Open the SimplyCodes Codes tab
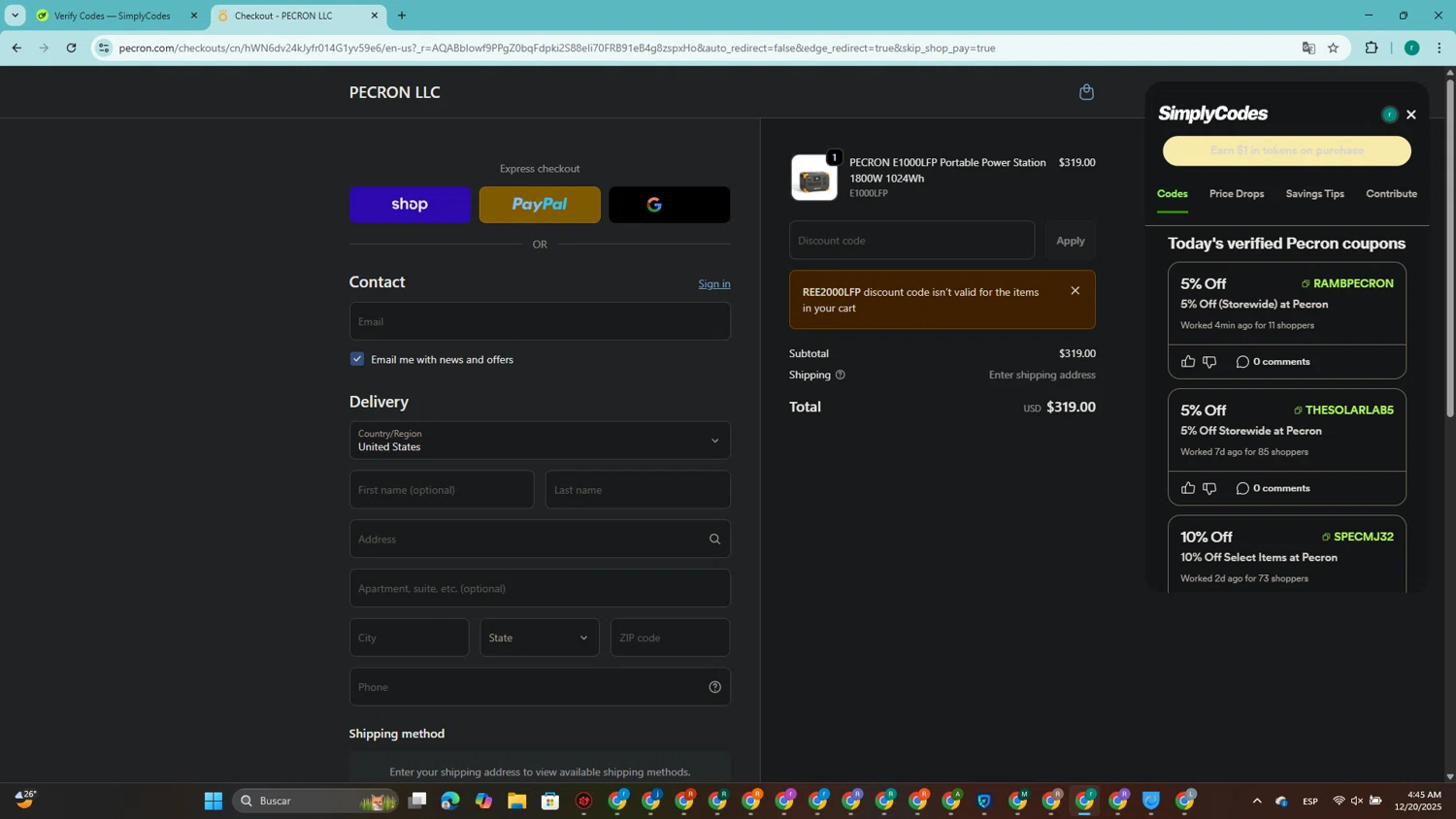Image resolution: width=1456 pixels, height=819 pixels. tap(1172, 194)
